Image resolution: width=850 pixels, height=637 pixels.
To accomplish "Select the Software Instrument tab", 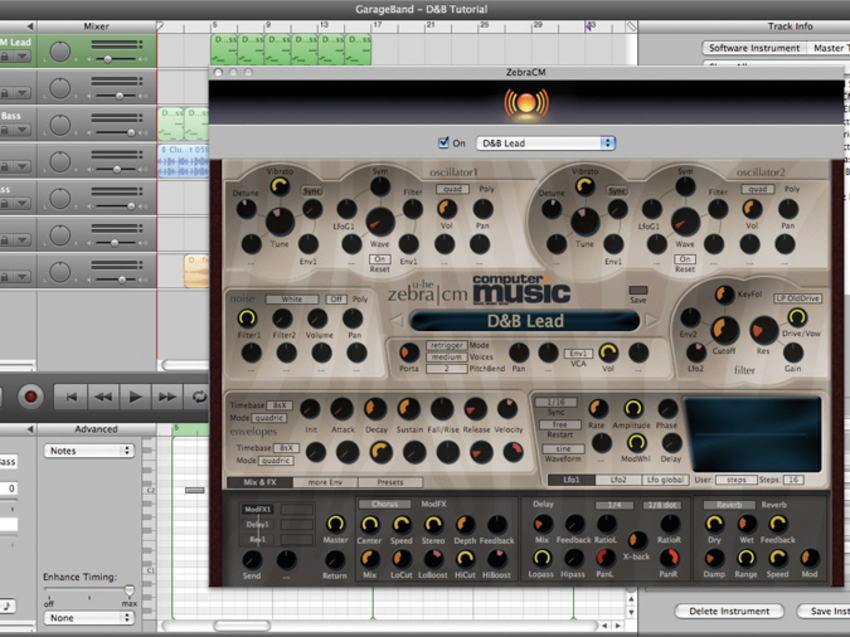I will point(754,48).
